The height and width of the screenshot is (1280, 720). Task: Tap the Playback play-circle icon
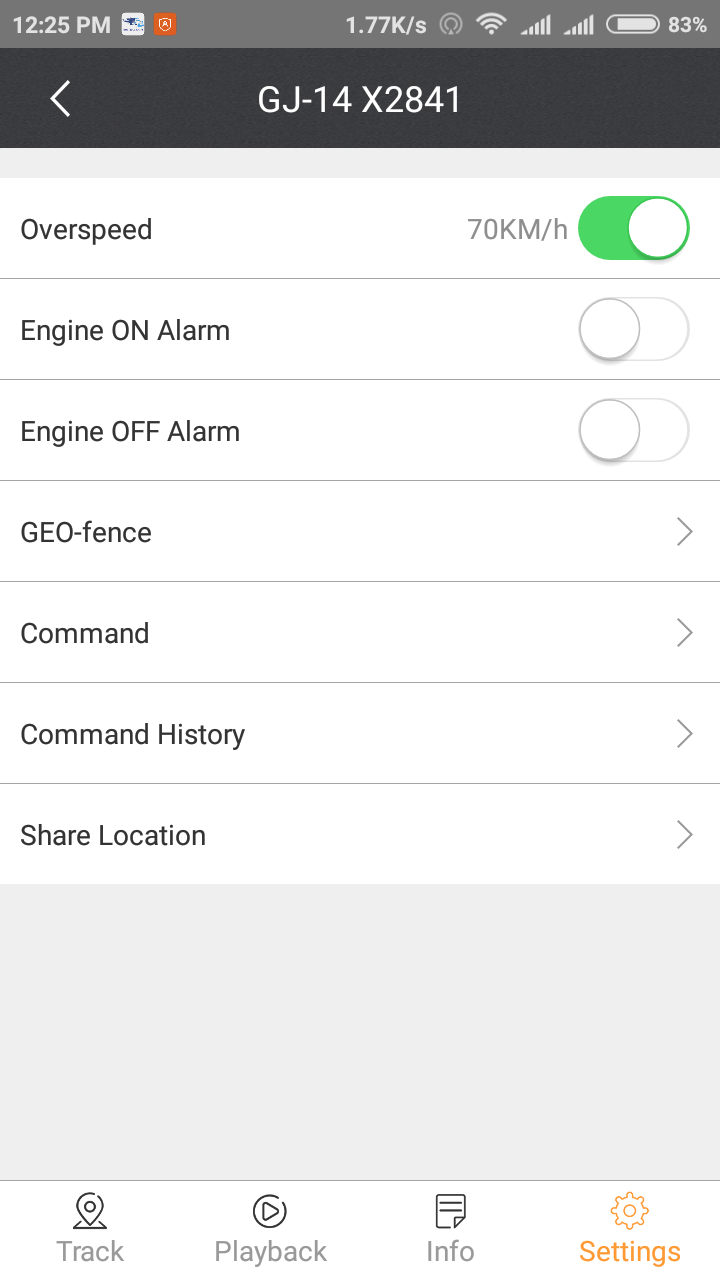(270, 1211)
